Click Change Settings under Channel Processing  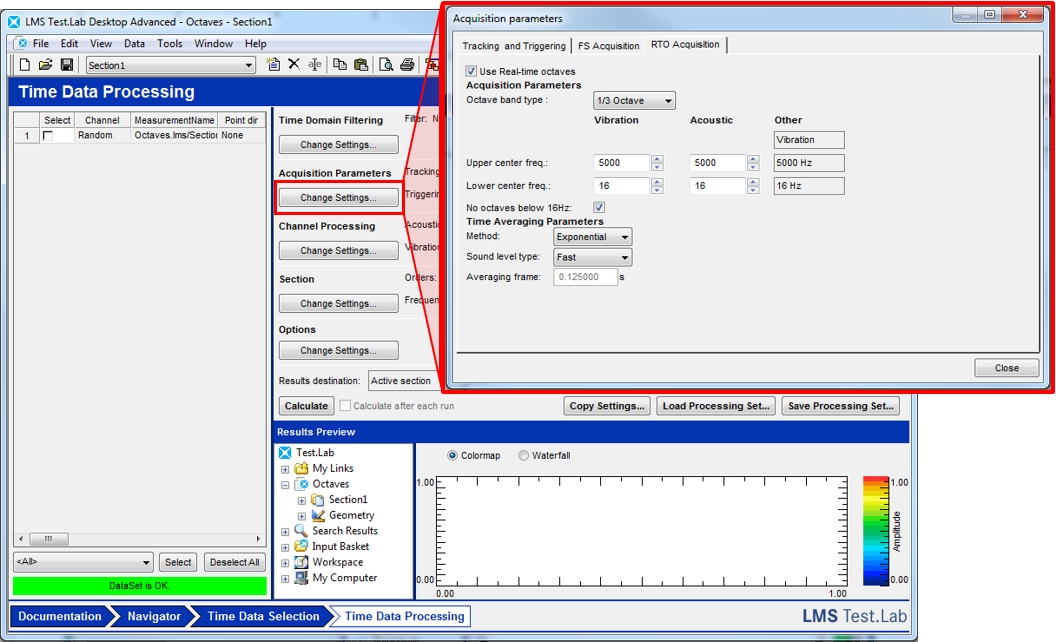click(339, 251)
